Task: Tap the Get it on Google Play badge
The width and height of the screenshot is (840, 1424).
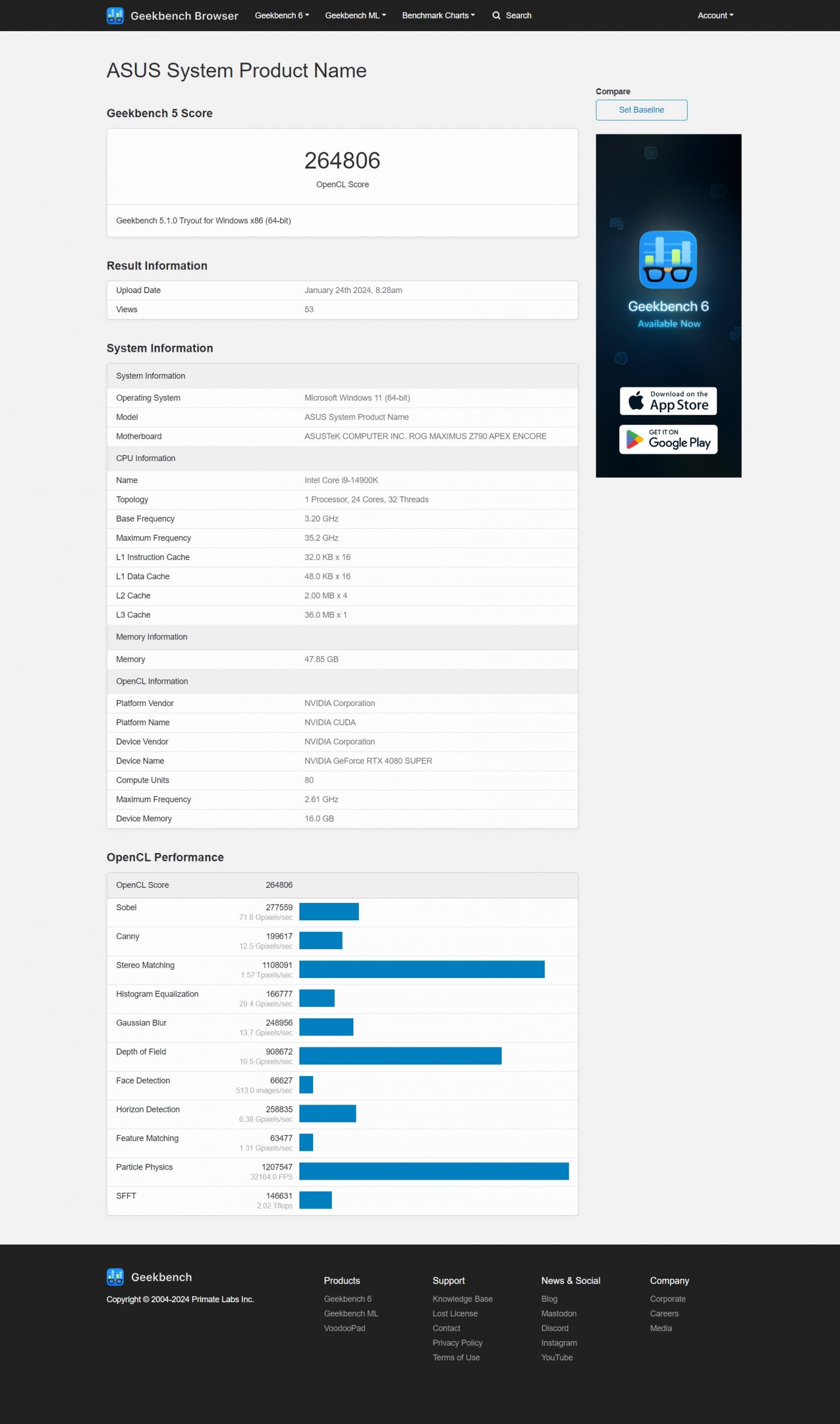Action: (668, 439)
